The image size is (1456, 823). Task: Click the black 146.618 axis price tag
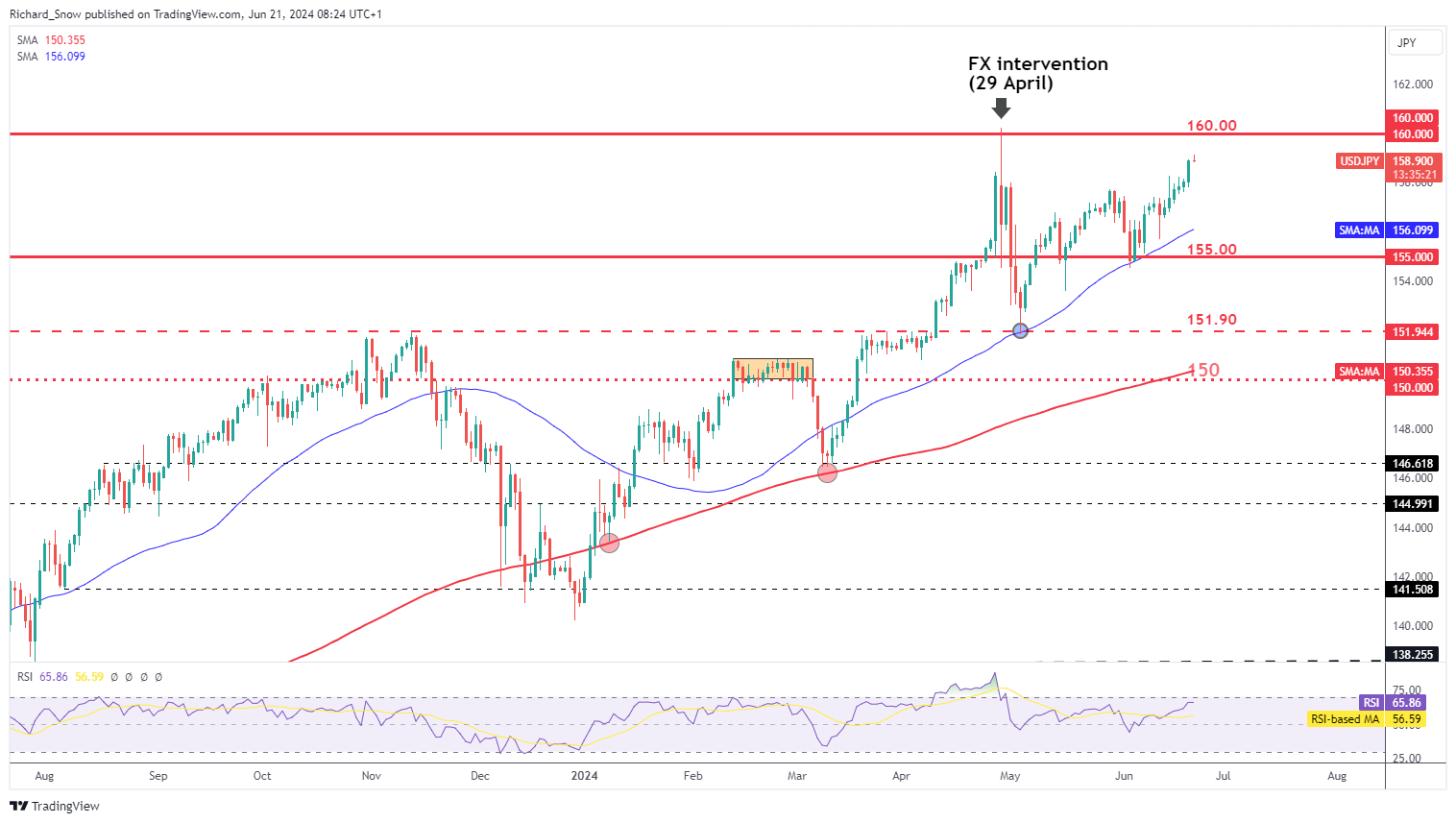click(x=1412, y=464)
